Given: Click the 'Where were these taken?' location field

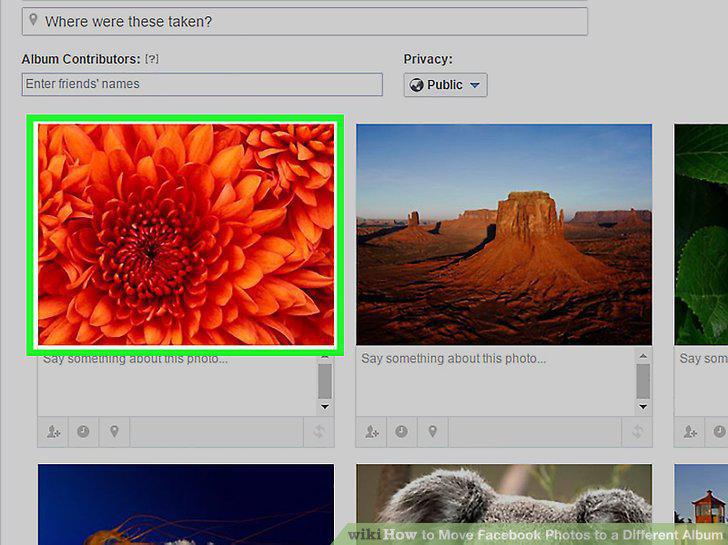Looking at the screenshot, I should (x=305, y=21).
